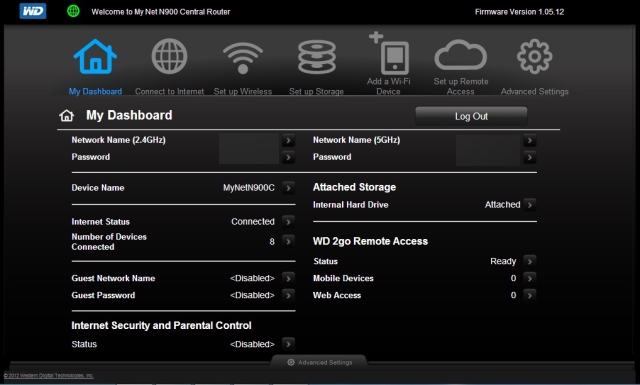Image resolution: width=640 pixels, height=385 pixels.
Task: Click the Connected internet status value
Action: 253,222
